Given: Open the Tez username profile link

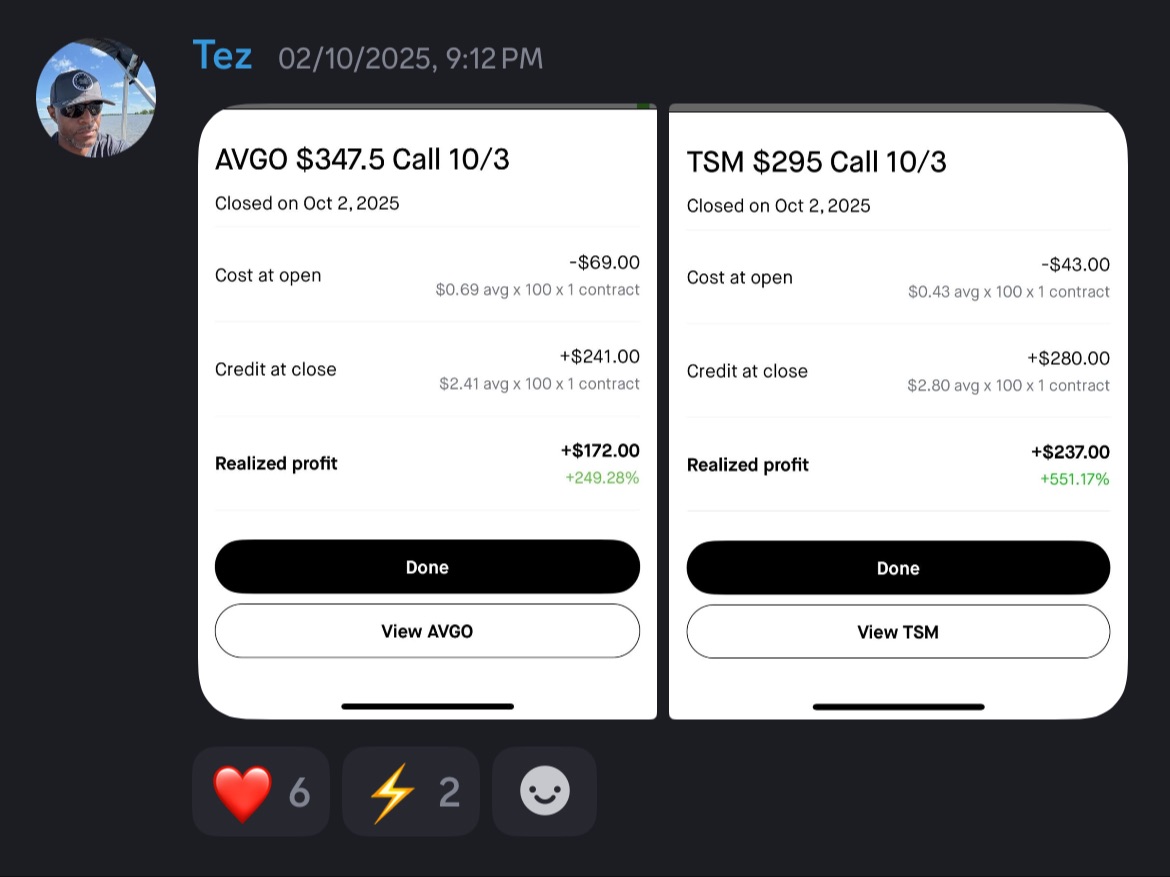Looking at the screenshot, I should [222, 56].
